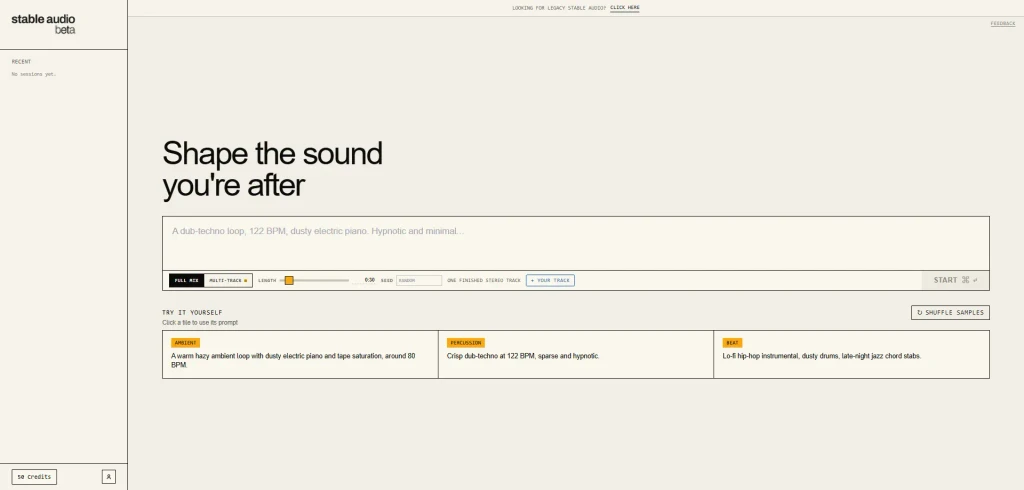Click the Start button
Viewport: 1024px width, 490px height.
[955, 280]
